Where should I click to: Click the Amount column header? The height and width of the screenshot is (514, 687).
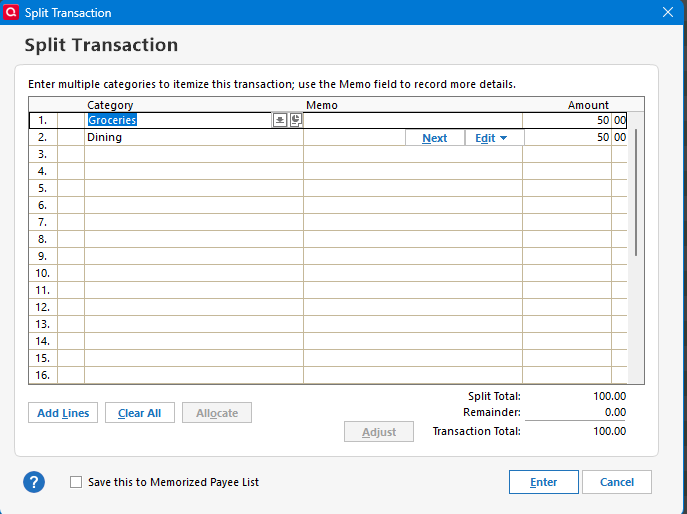(588, 105)
